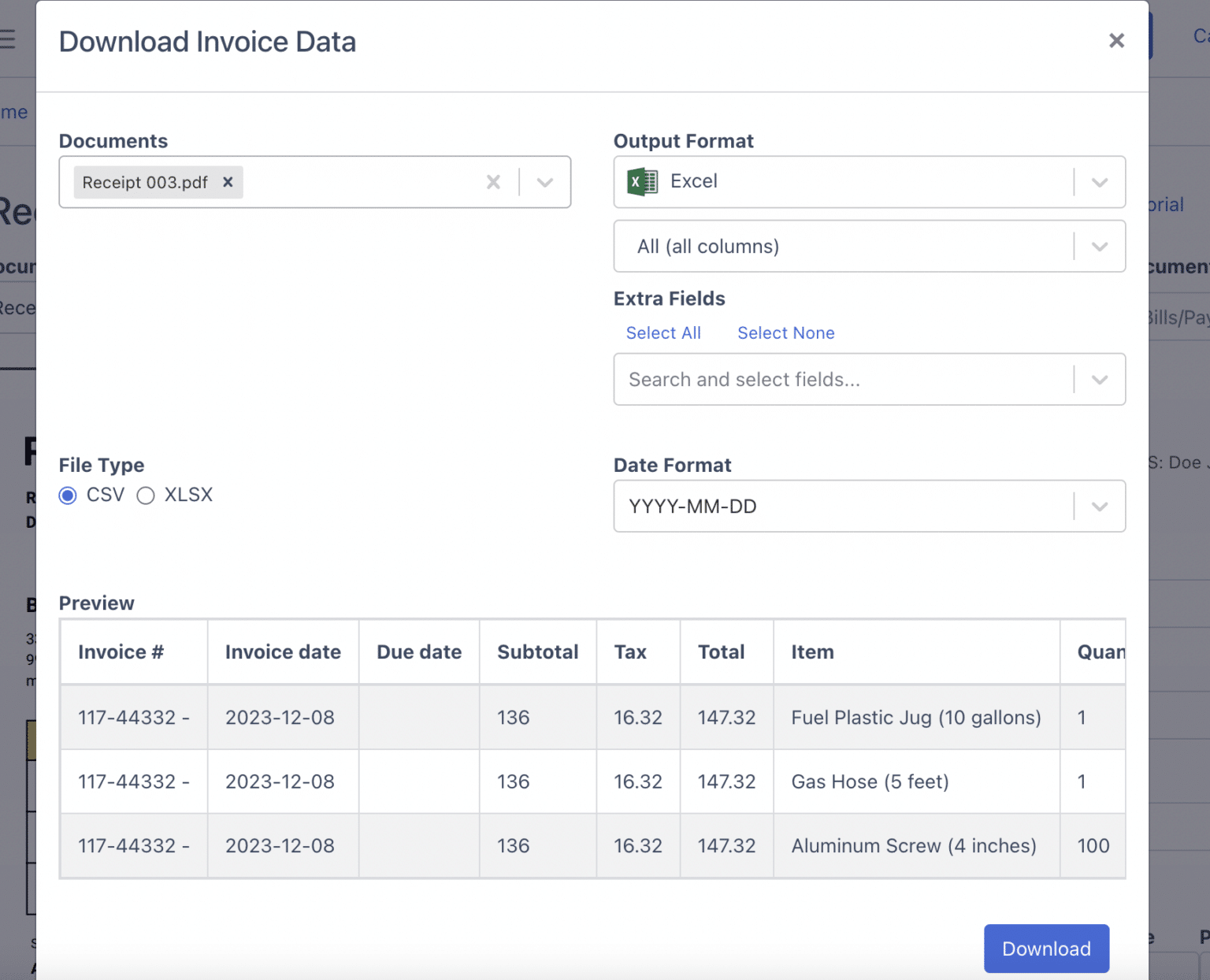This screenshot has height=980, width=1210.
Task: Switch file type to XLSX
Action: tap(146, 495)
